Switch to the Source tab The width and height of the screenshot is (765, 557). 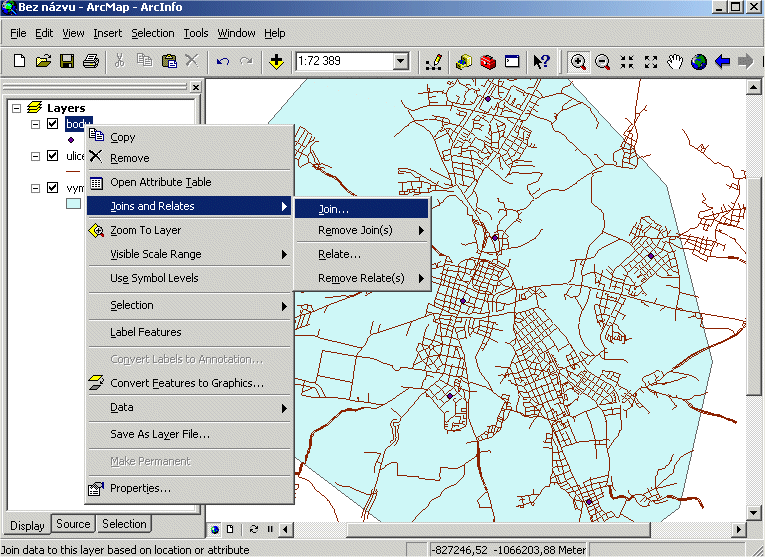[x=73, y=524]
